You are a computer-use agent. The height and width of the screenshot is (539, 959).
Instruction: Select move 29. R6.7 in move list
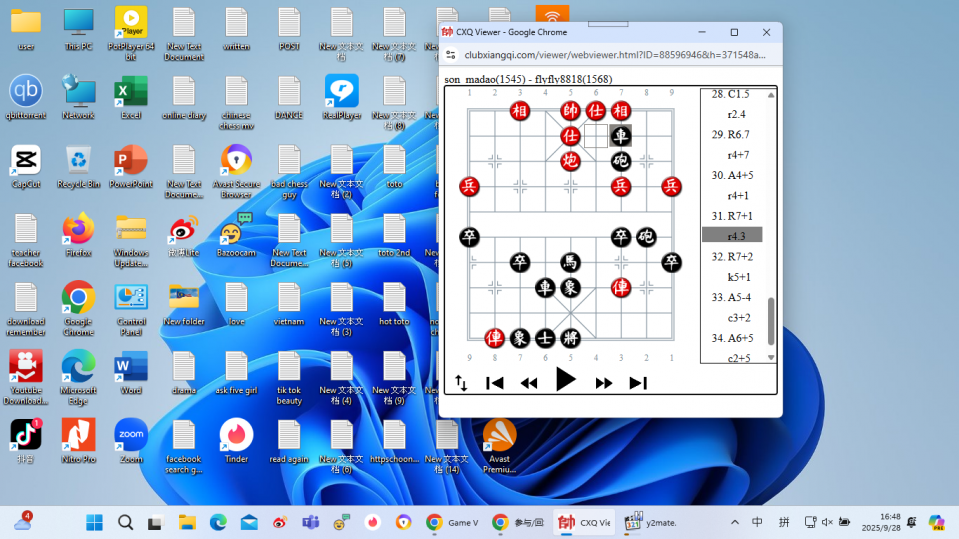730,135
